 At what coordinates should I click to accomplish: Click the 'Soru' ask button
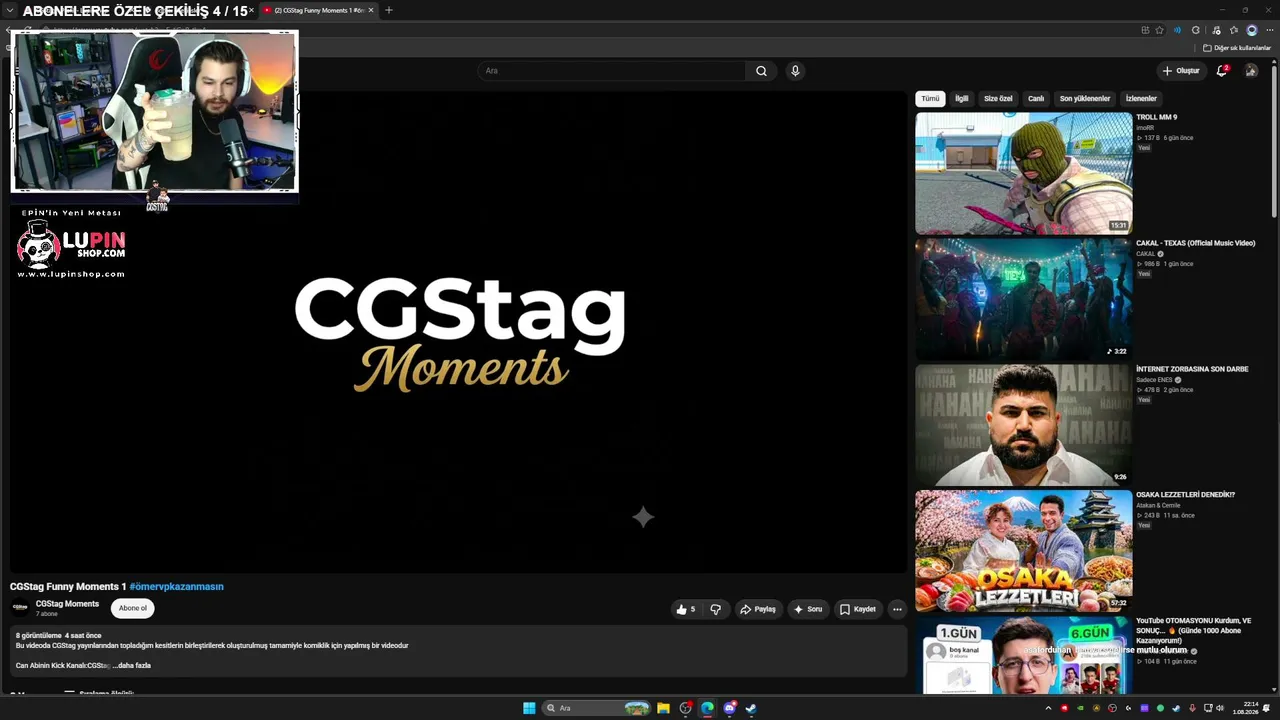(808, 609)
